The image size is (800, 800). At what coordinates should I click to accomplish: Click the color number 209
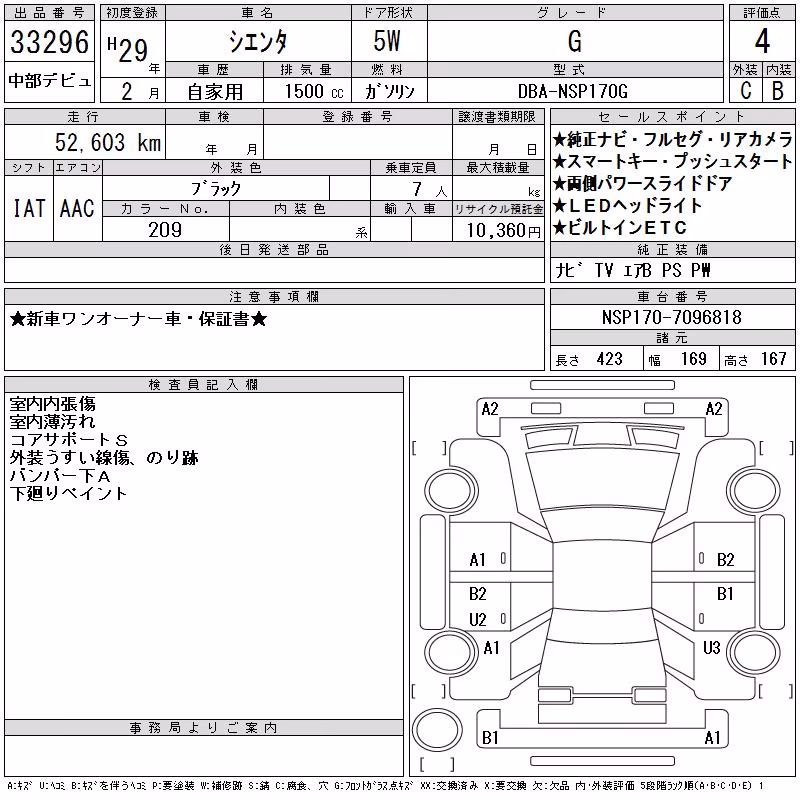point(165,230)
